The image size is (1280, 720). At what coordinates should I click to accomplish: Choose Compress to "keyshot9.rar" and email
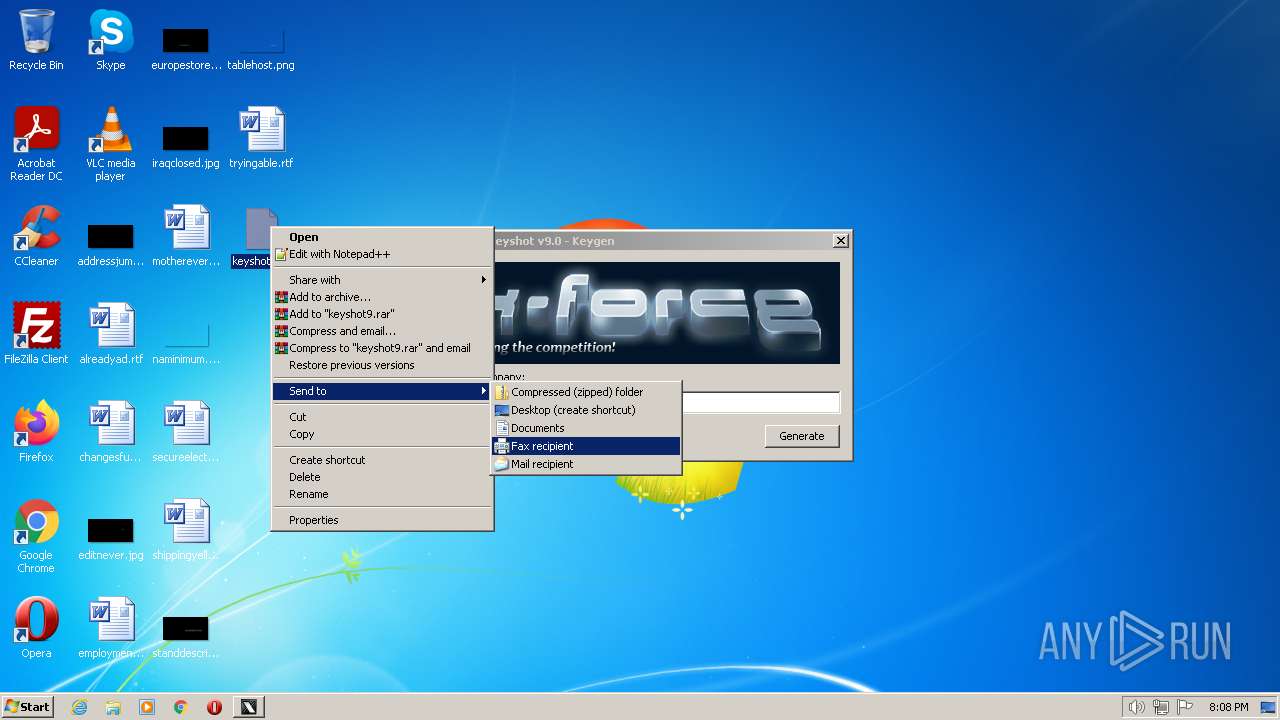tap(382, 348)
